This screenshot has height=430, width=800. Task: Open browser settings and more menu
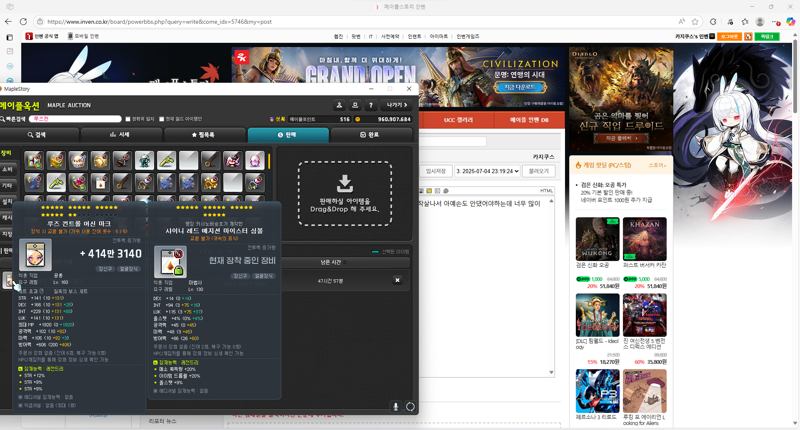coord(776,21)
